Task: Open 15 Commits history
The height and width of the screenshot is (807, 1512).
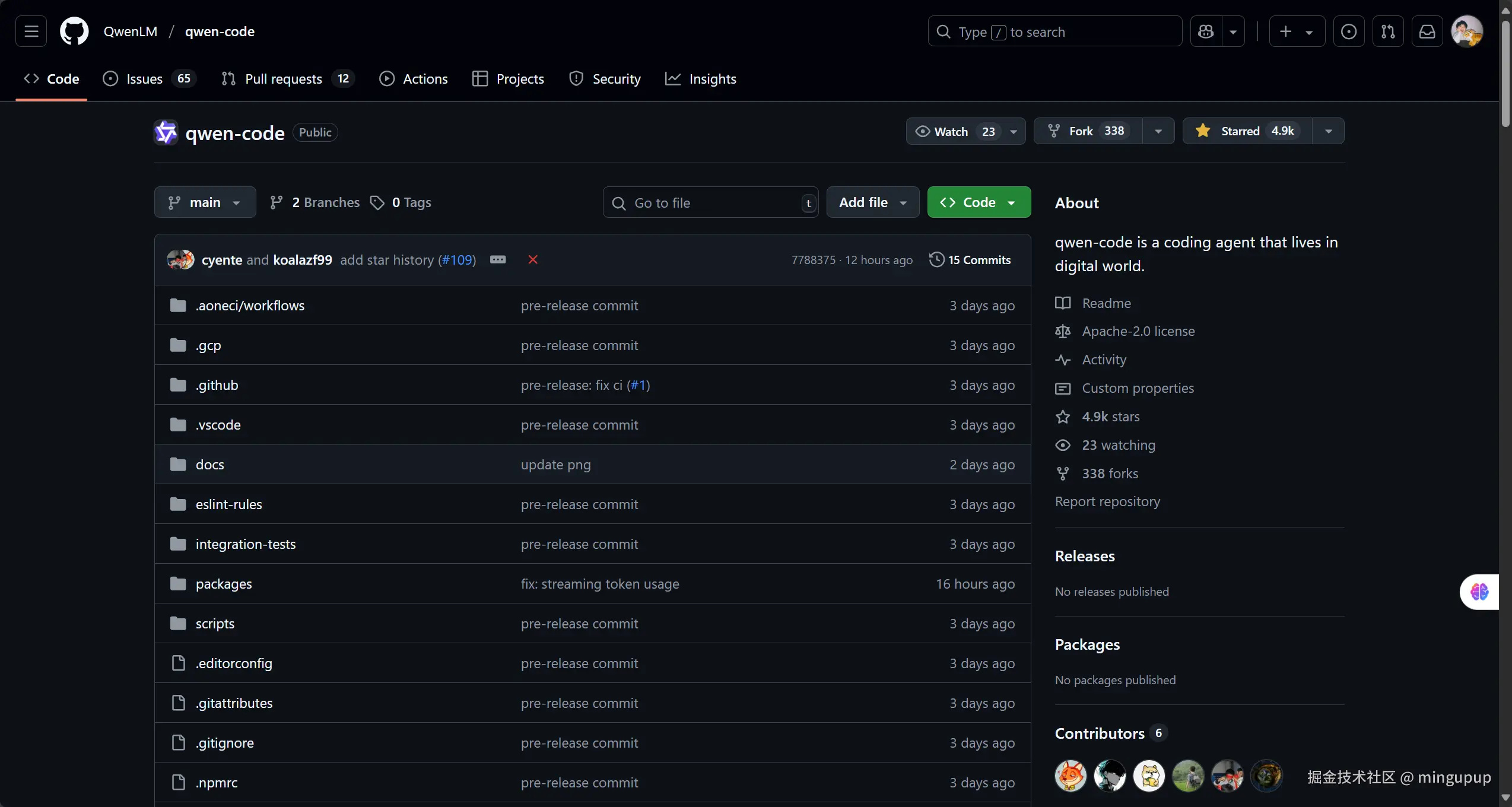Action: click(970, 260)
